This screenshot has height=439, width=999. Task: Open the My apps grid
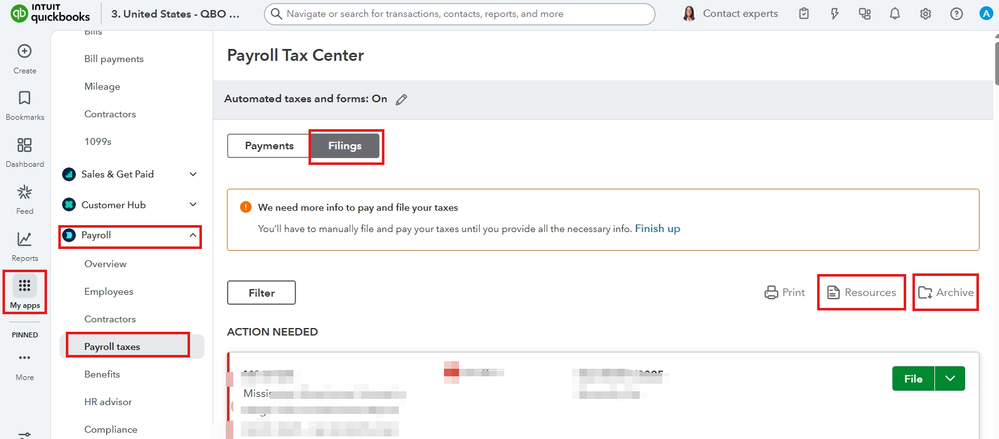tap(25, 285)
